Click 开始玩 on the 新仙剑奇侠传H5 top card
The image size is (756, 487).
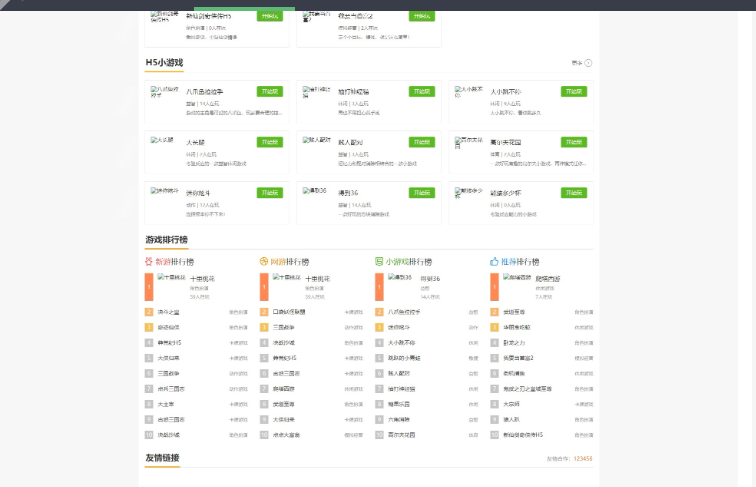click(x=270, y=16)
